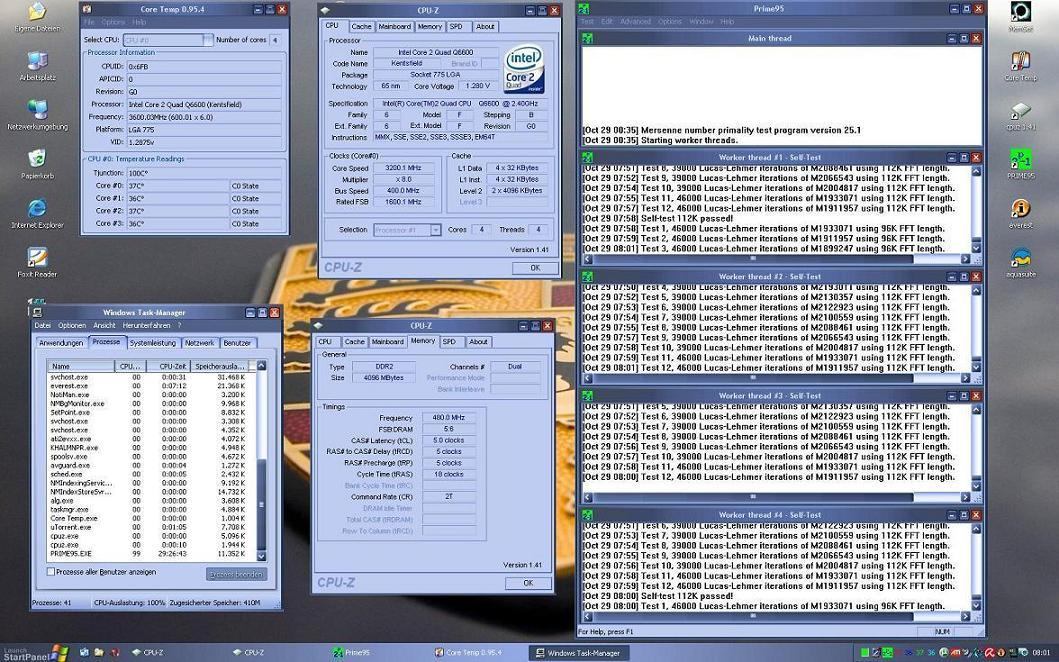Click OK in the lower CPU-Z Memory window
1059x662 pixels.
coord(528,583)
